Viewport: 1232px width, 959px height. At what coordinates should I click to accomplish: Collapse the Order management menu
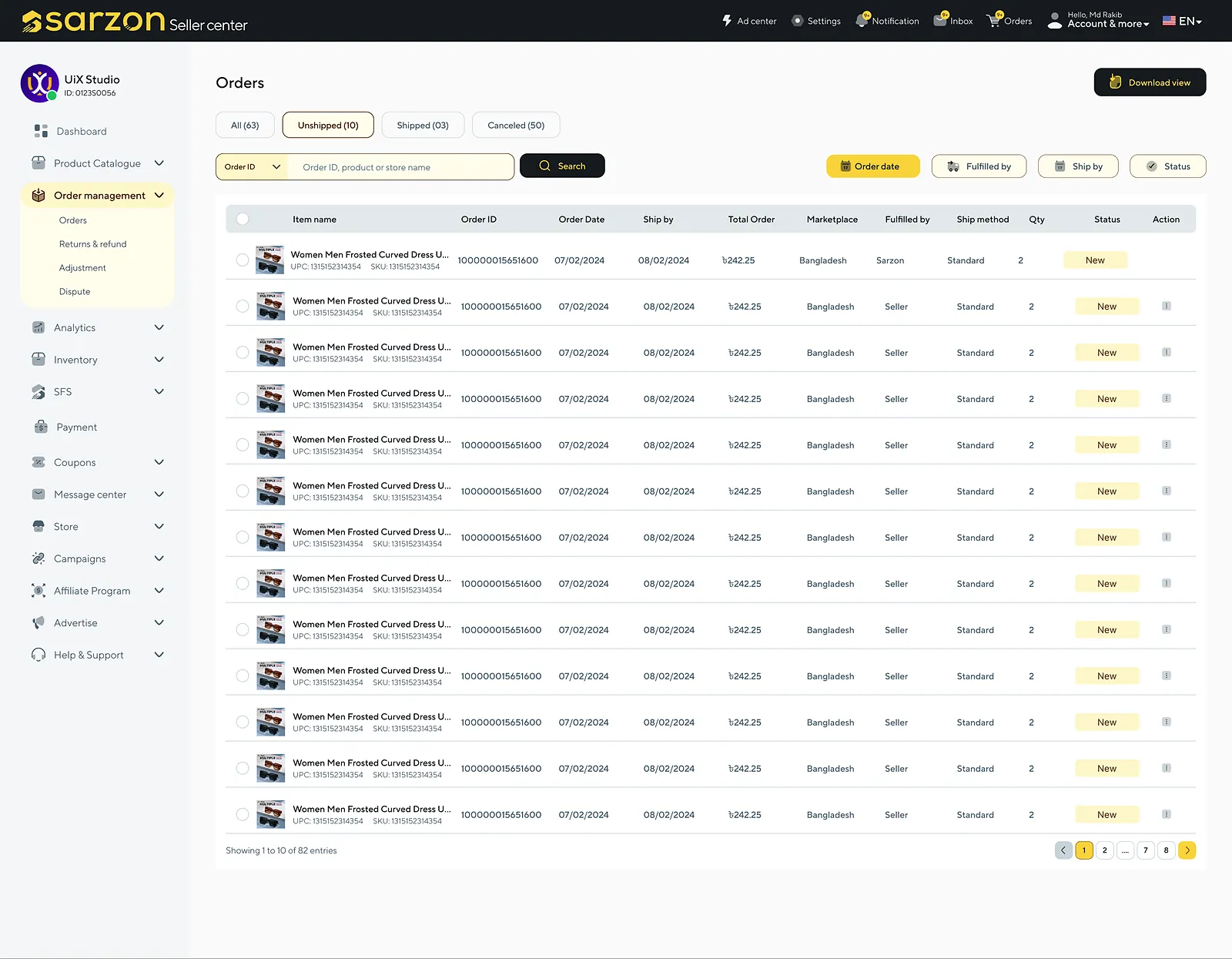point(159,196)
